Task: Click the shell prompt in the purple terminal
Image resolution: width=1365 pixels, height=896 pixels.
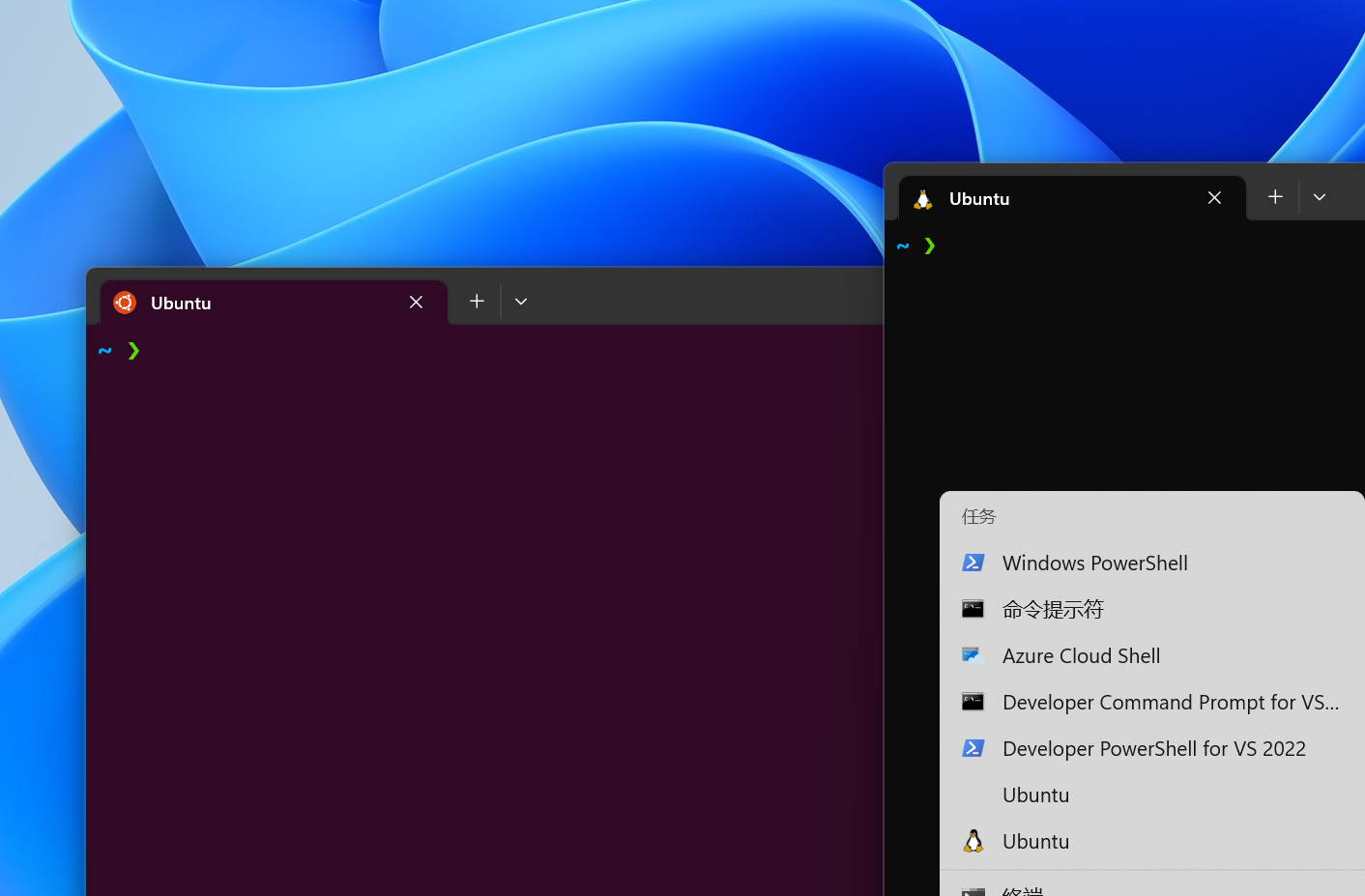Action: [x=118, y=350]
